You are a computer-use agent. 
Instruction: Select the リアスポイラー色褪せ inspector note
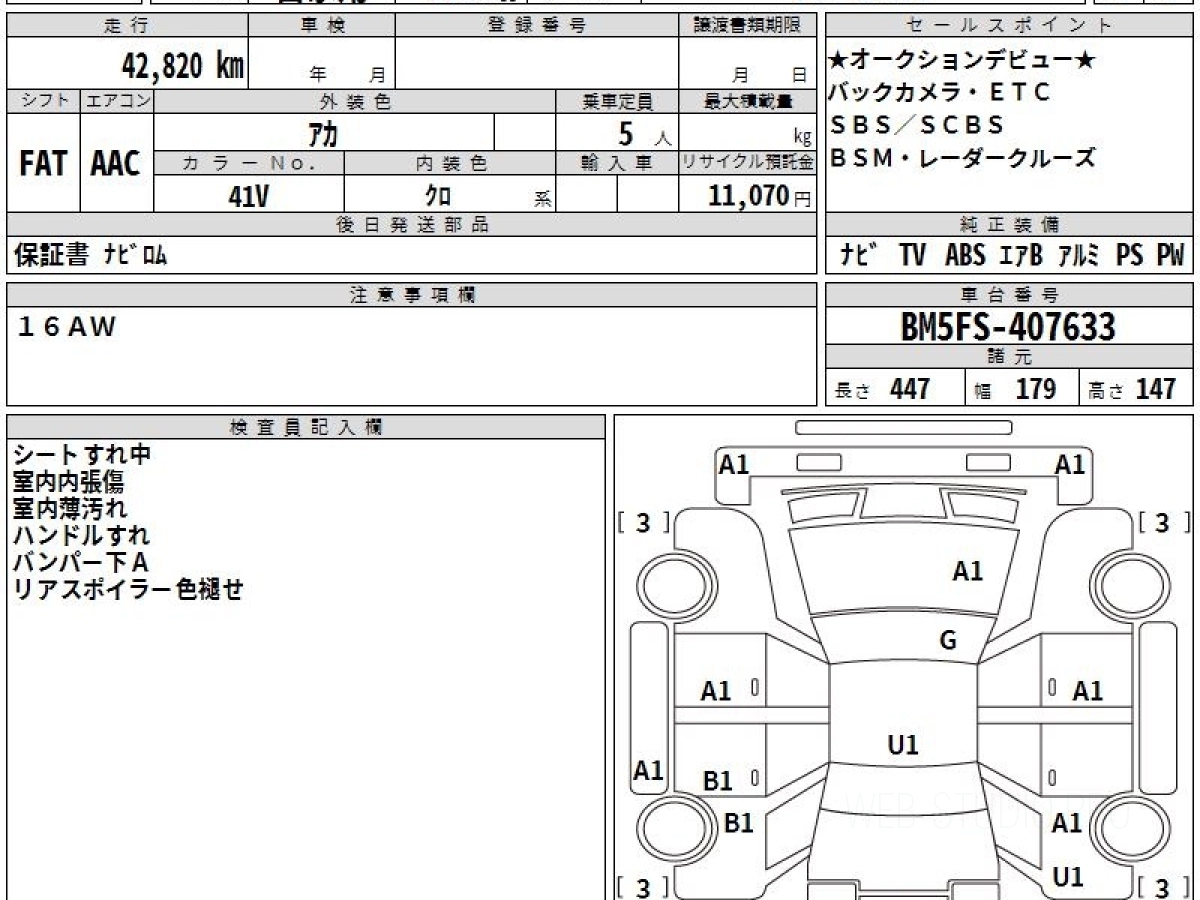128,589
